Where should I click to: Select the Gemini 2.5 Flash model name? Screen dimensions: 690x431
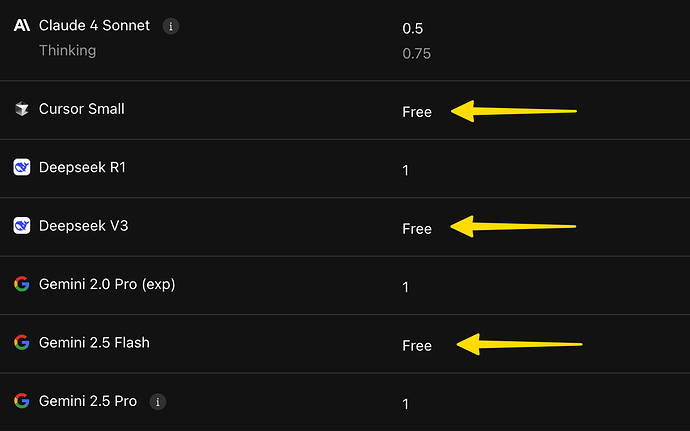point(94,343)
